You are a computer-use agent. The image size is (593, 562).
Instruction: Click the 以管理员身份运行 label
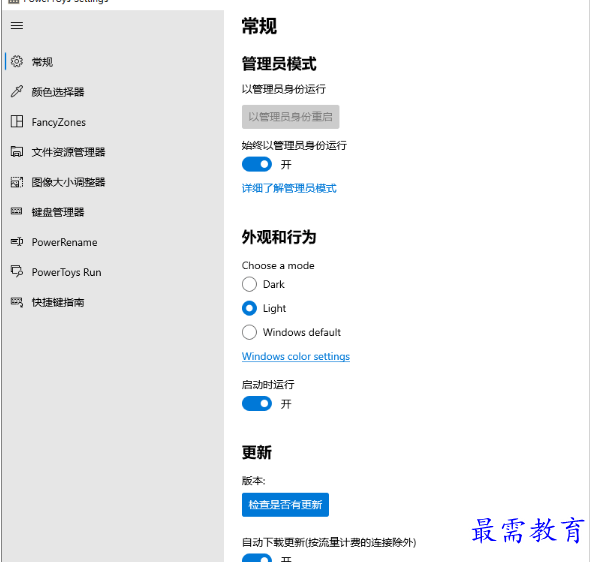pos(284,89)
